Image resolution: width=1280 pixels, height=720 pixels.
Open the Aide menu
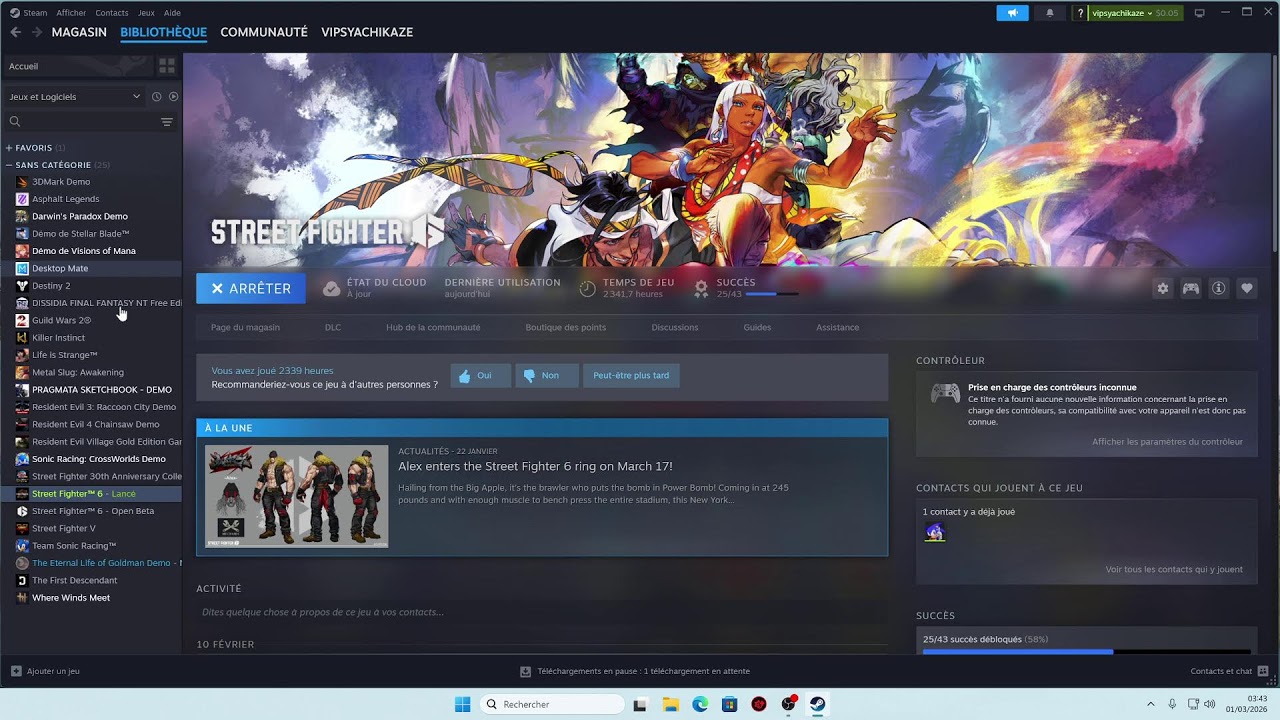(x=172, y=13)
